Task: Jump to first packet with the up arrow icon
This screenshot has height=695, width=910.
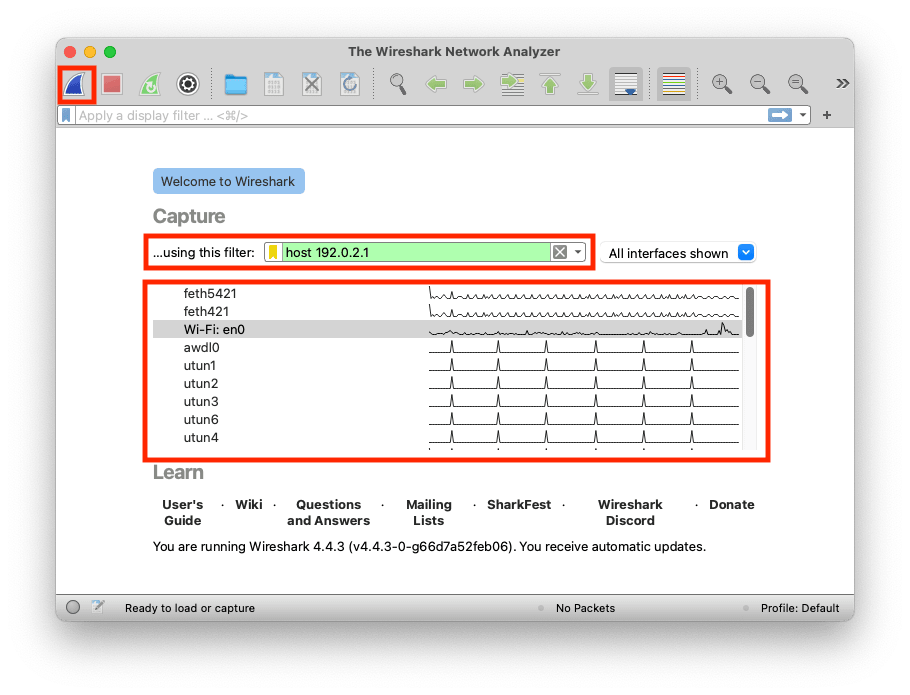Action: click(x=550, y=85)
